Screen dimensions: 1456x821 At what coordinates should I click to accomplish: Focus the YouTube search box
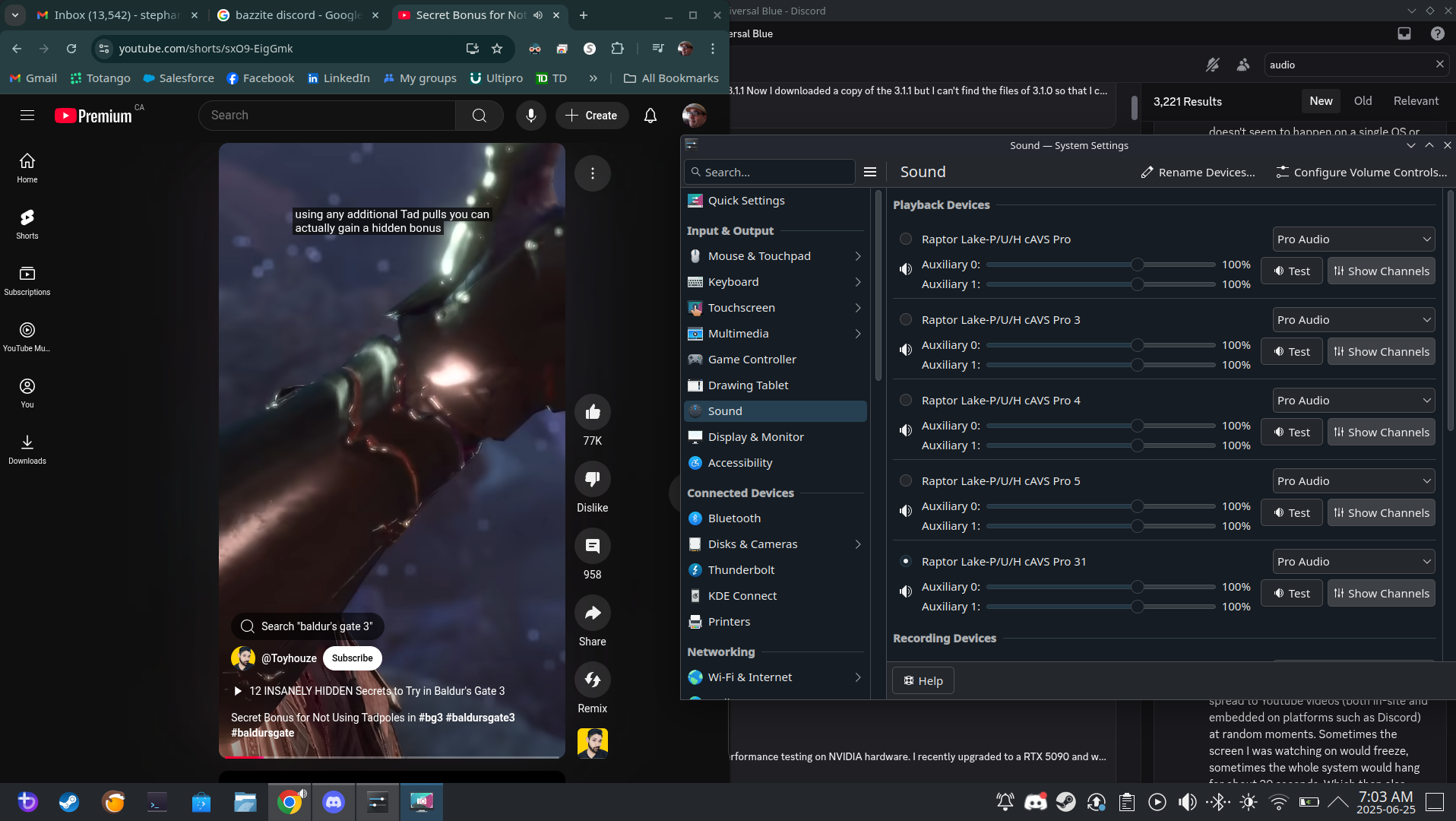(328, 116)
